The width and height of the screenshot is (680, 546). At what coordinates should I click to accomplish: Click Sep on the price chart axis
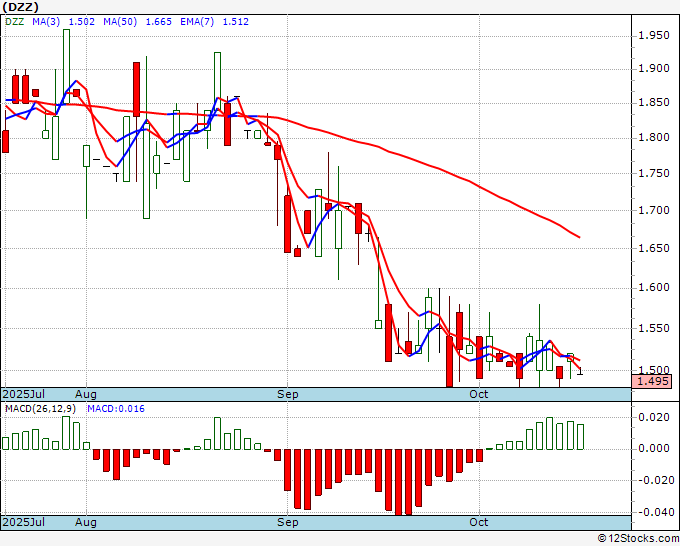click(288, 394)
